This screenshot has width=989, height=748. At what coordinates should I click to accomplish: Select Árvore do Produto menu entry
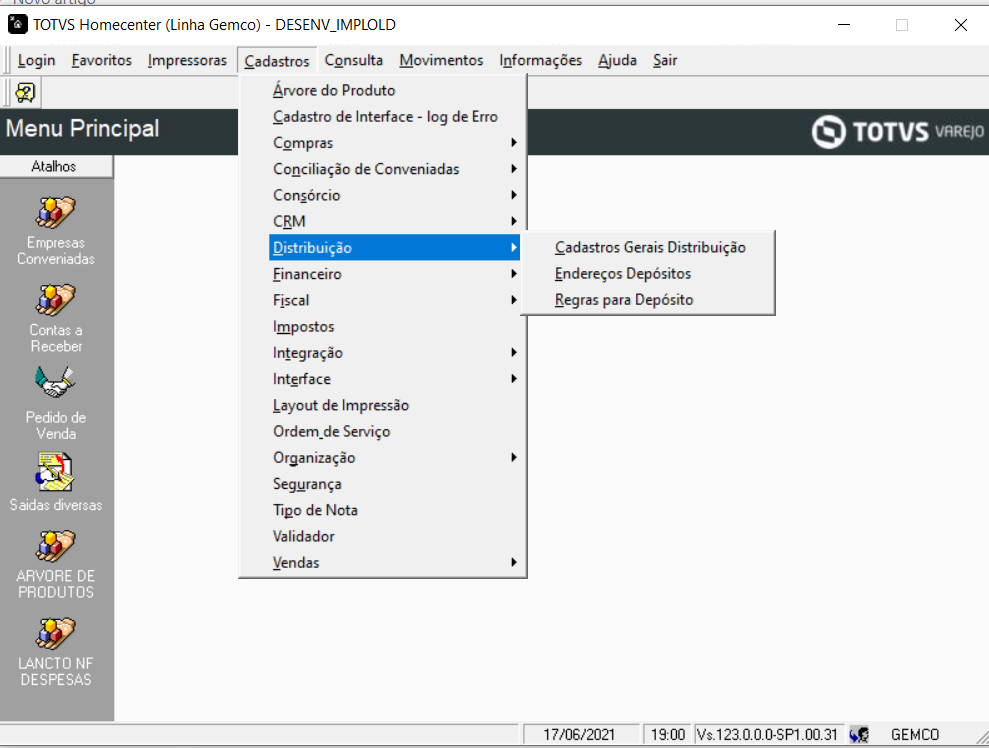pos(382,90)
